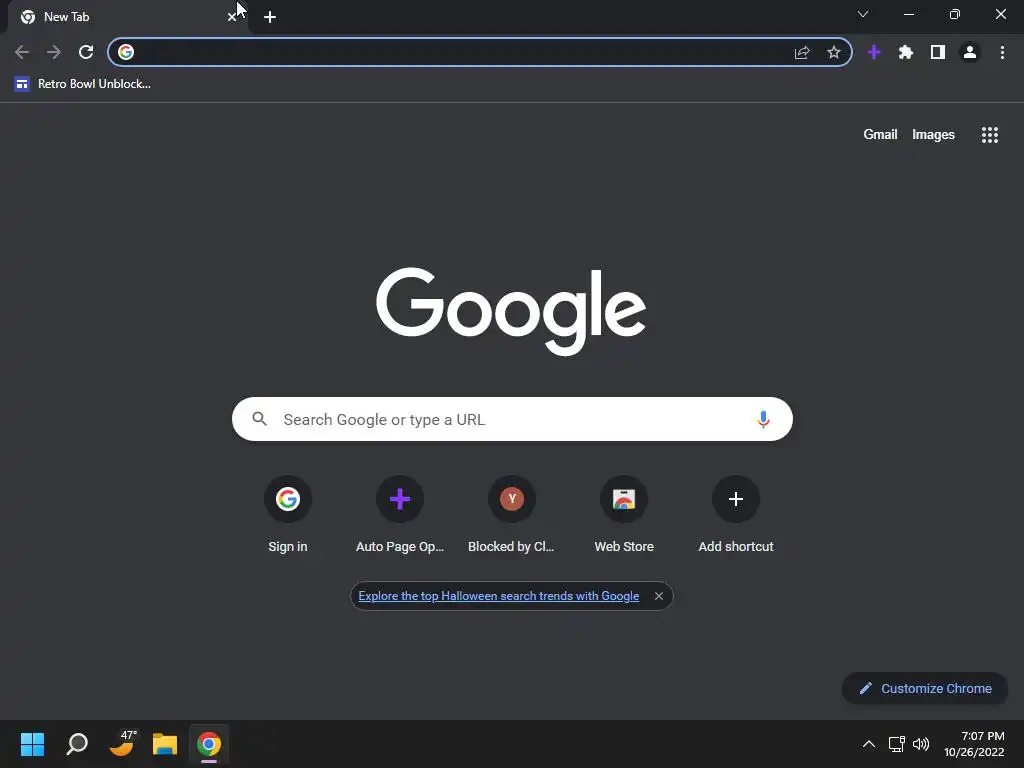
Task: Open File Explorer from the taskbar
Action: 165,744
